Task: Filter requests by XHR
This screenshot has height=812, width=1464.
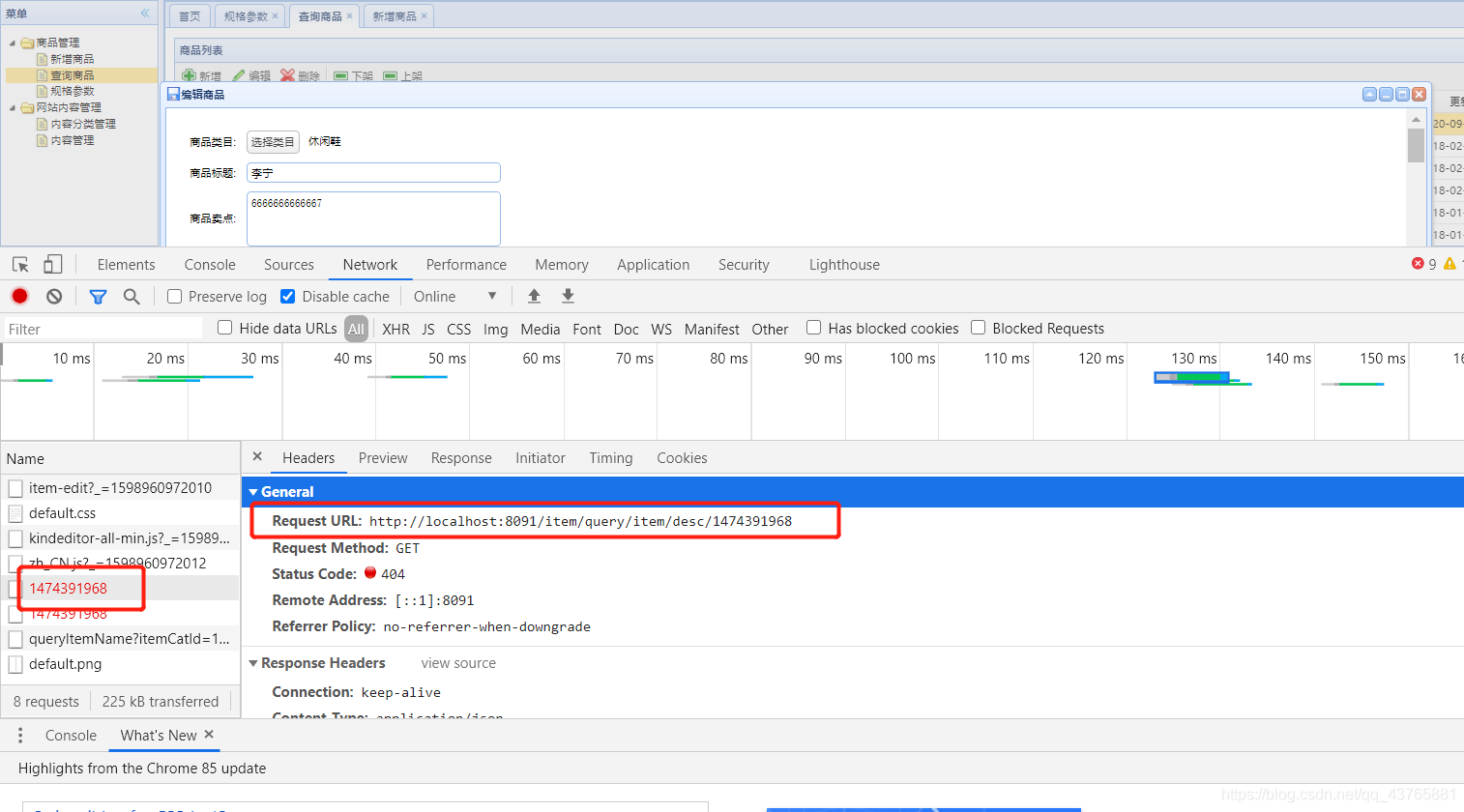Action: point(395,330)
